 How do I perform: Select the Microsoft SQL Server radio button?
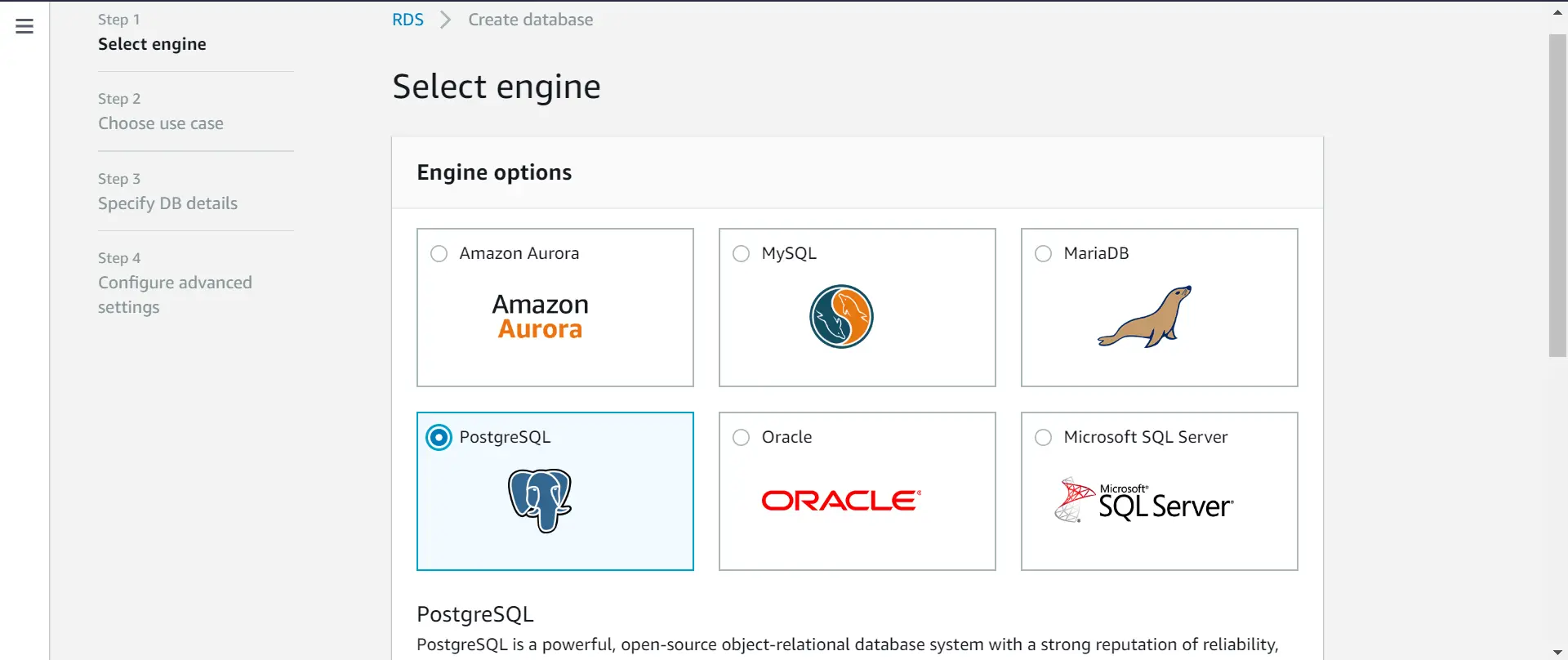click(x=1044, y=438)
